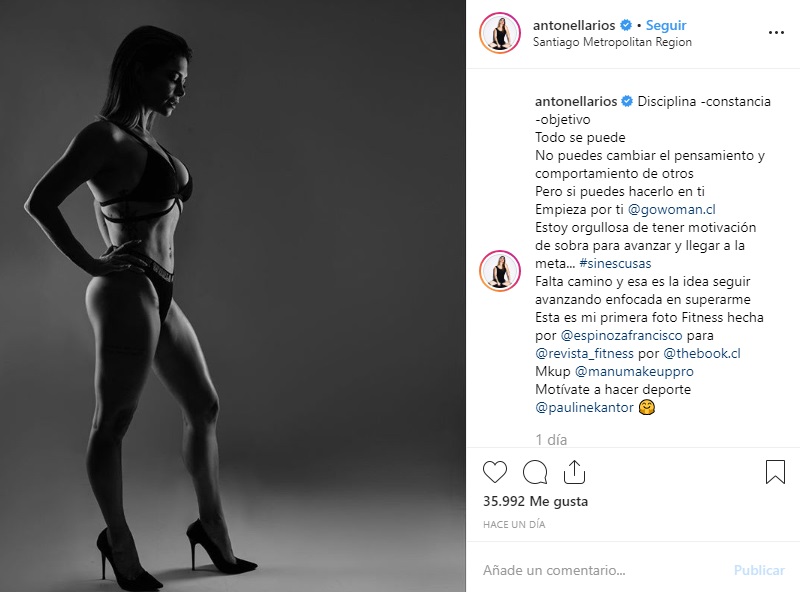Screen dimensions: 800x592
Task: Follow the account with the Seguir button
Action: point(666,25)
